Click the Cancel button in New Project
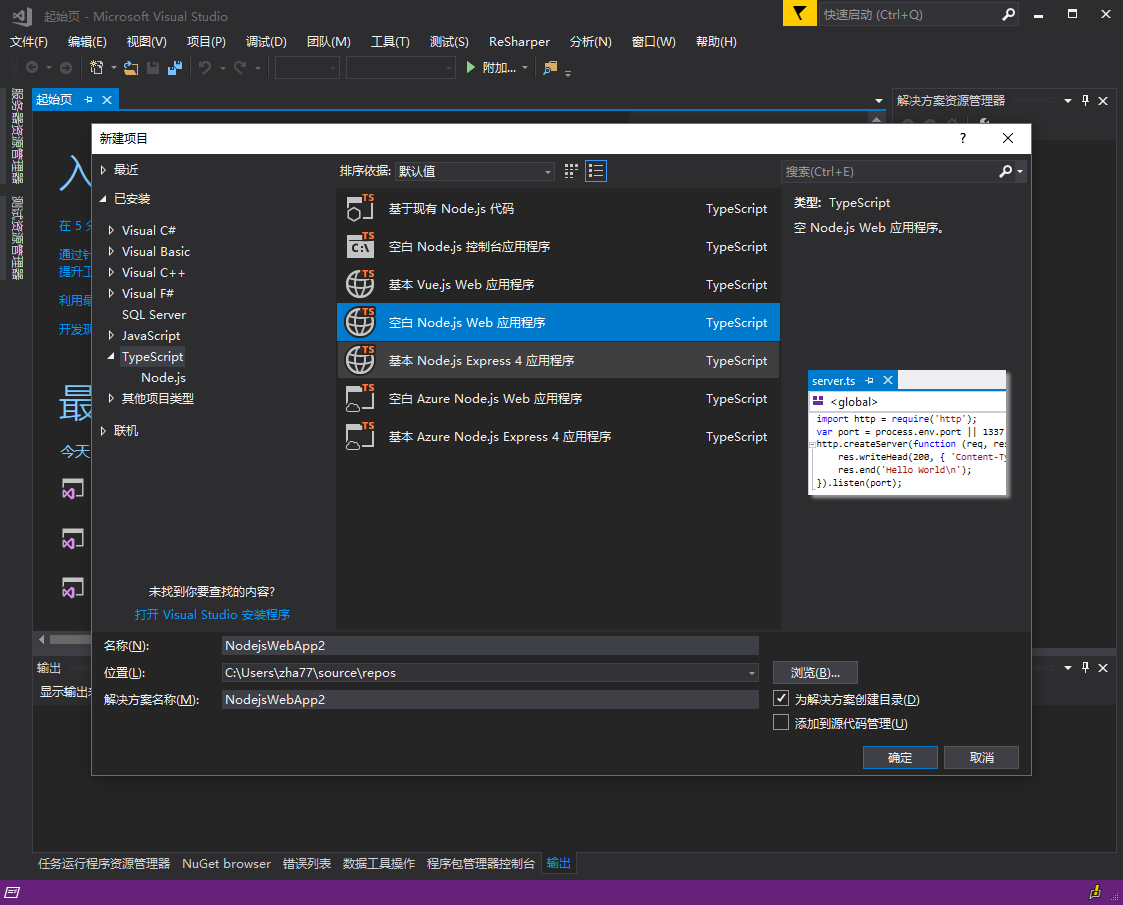 [981, 758]
